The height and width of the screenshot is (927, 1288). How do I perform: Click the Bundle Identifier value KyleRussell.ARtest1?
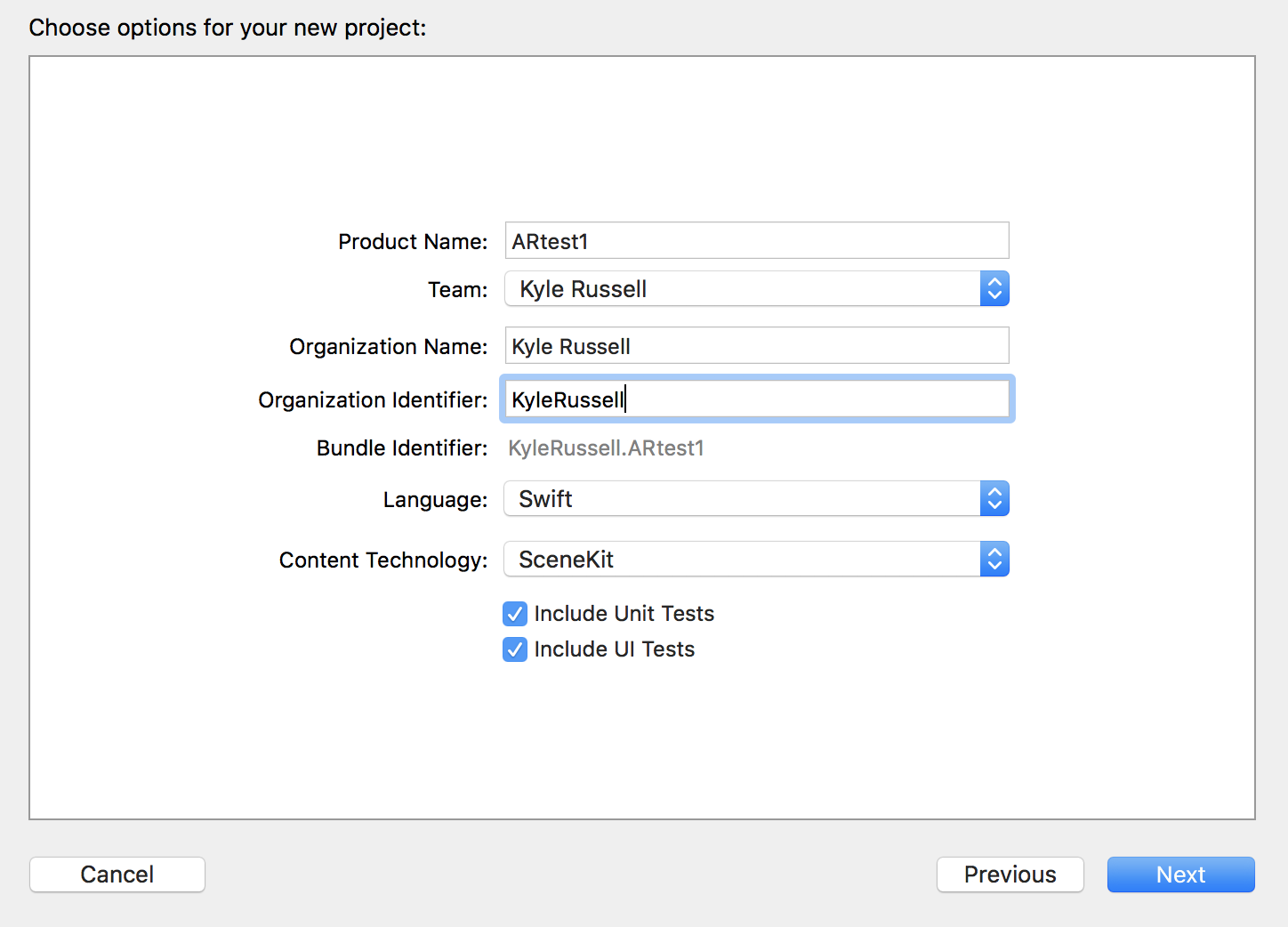[x=606, y=448]
